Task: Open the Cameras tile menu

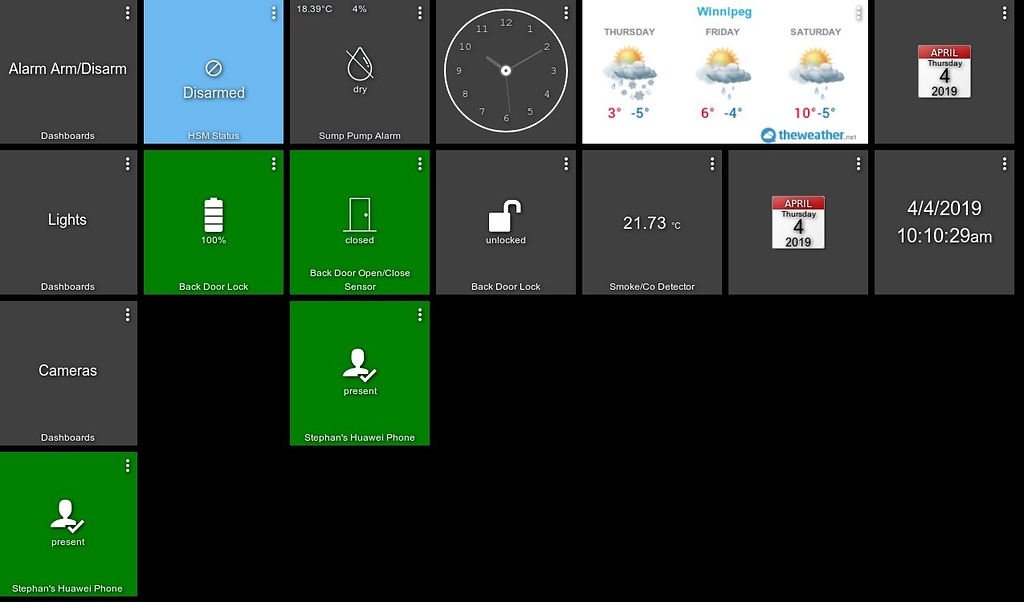Action: click(127, 314)
